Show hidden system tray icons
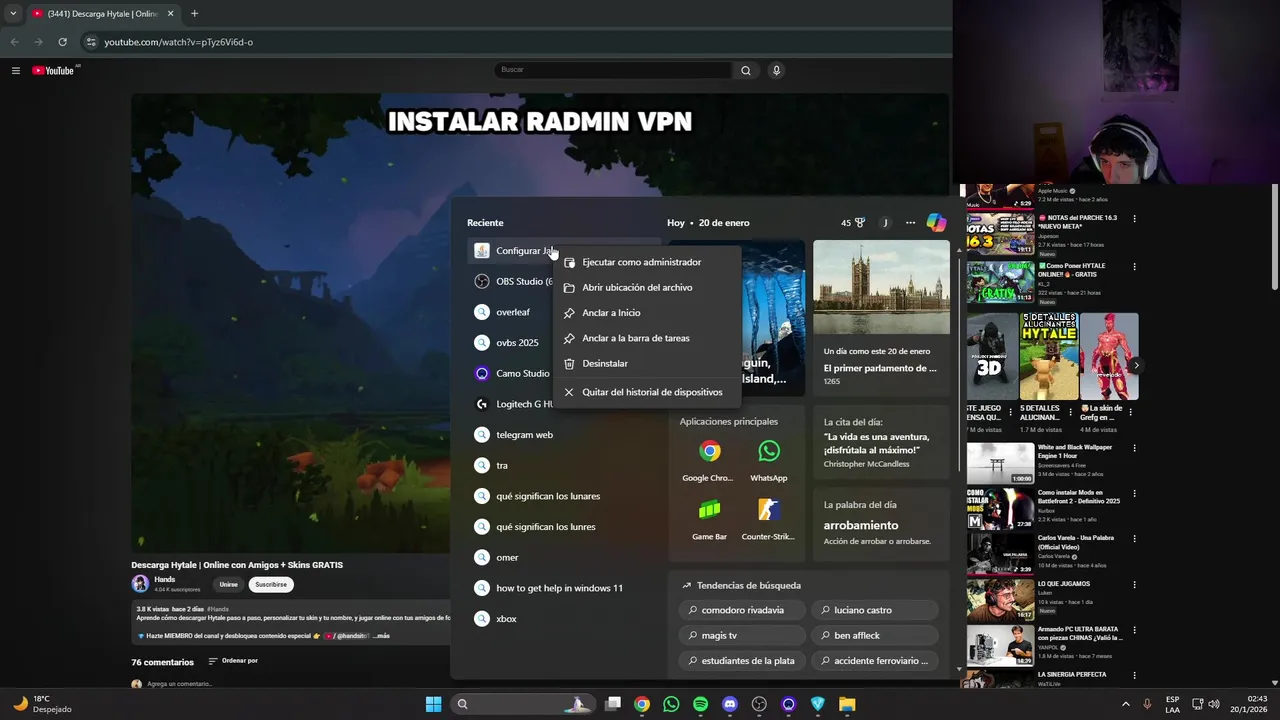1280x720 pixels. [x=1125, y=704]
